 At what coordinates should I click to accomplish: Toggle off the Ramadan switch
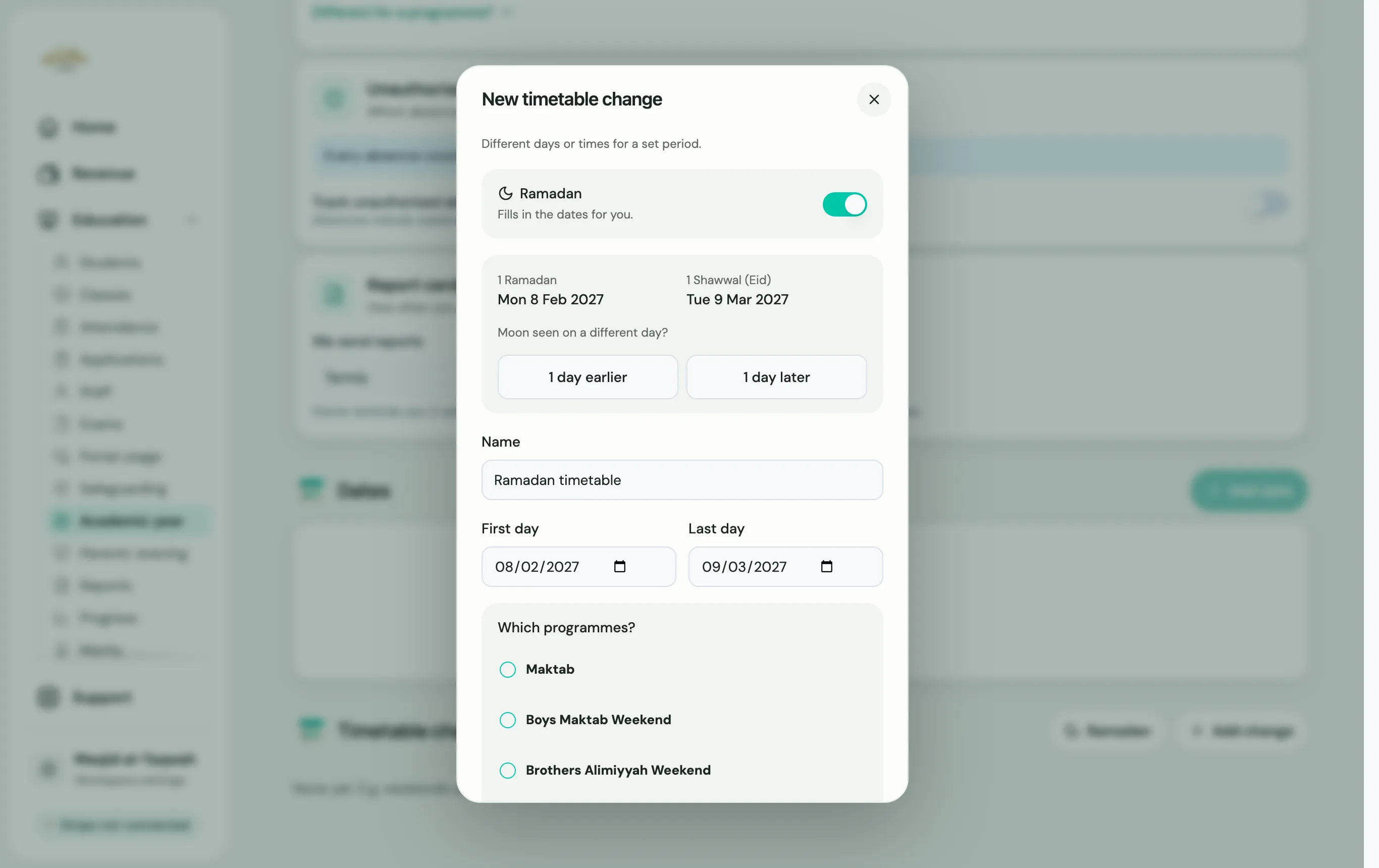click(844, 204)
